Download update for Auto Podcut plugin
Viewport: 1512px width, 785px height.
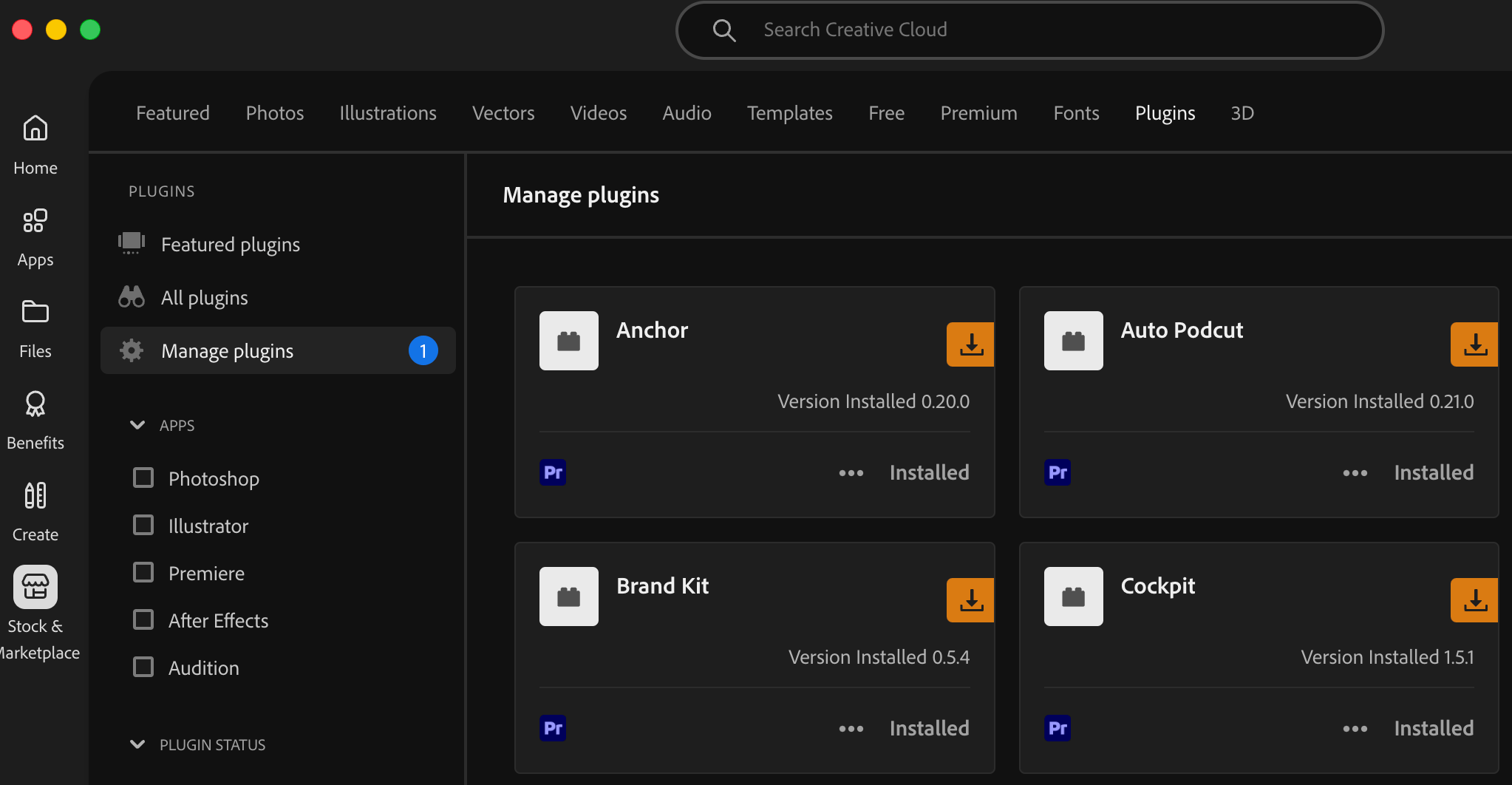pyautogui.click(x=1474, y=344)
